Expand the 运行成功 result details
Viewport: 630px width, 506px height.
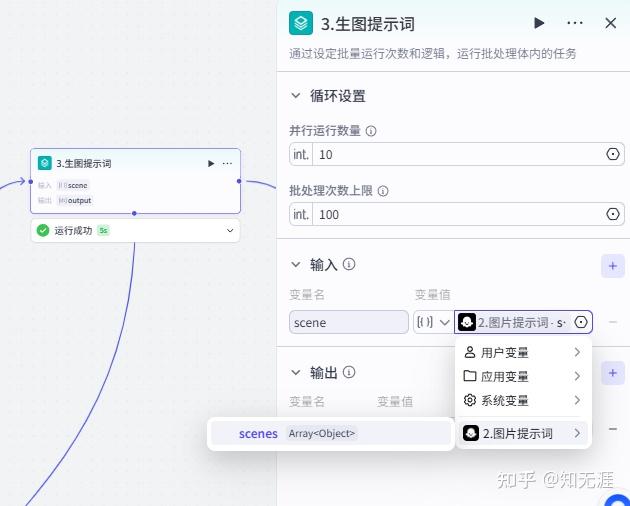tap(230, 231)
